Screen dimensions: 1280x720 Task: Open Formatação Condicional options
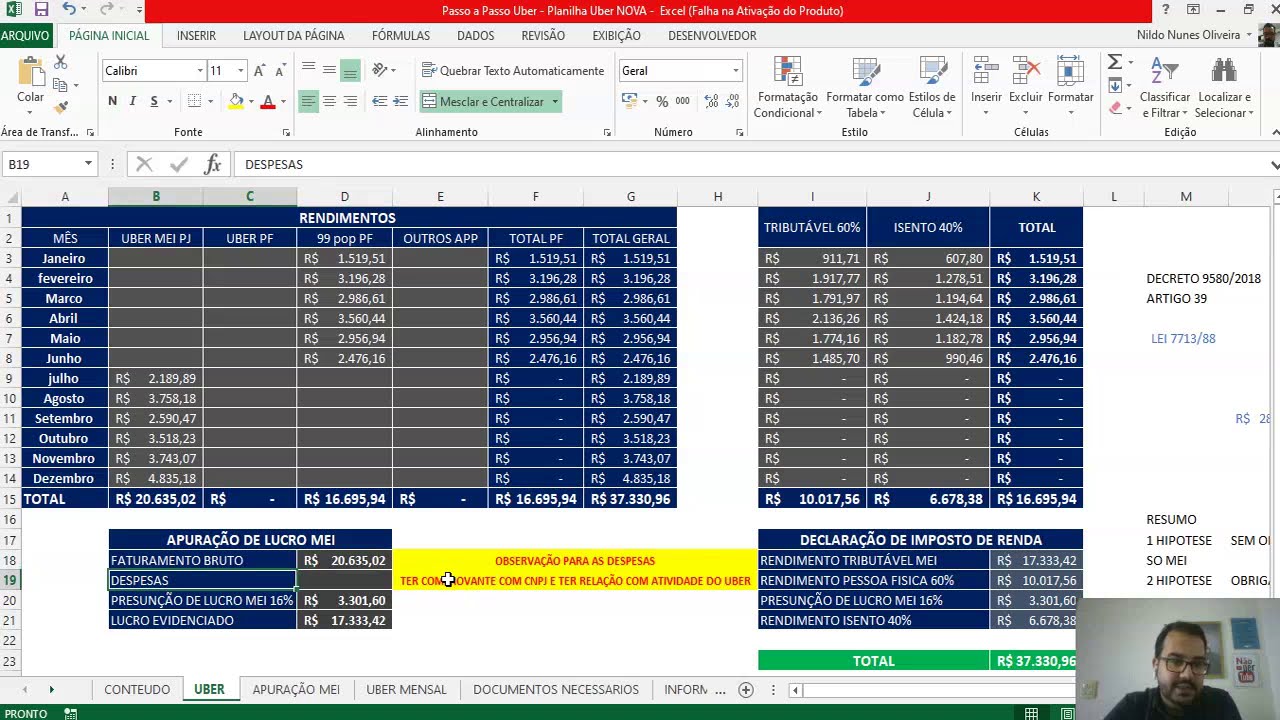pos(788,88)
